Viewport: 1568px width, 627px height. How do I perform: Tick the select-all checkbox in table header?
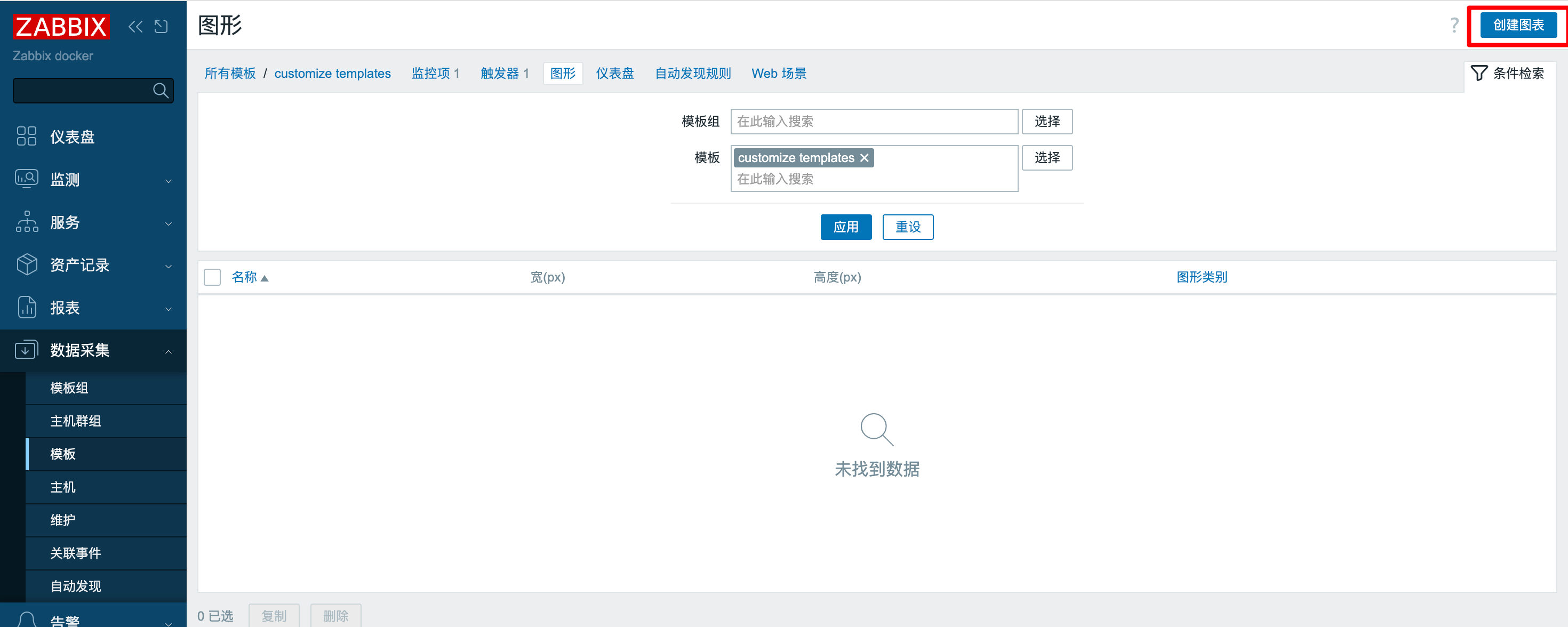(212, 278)
